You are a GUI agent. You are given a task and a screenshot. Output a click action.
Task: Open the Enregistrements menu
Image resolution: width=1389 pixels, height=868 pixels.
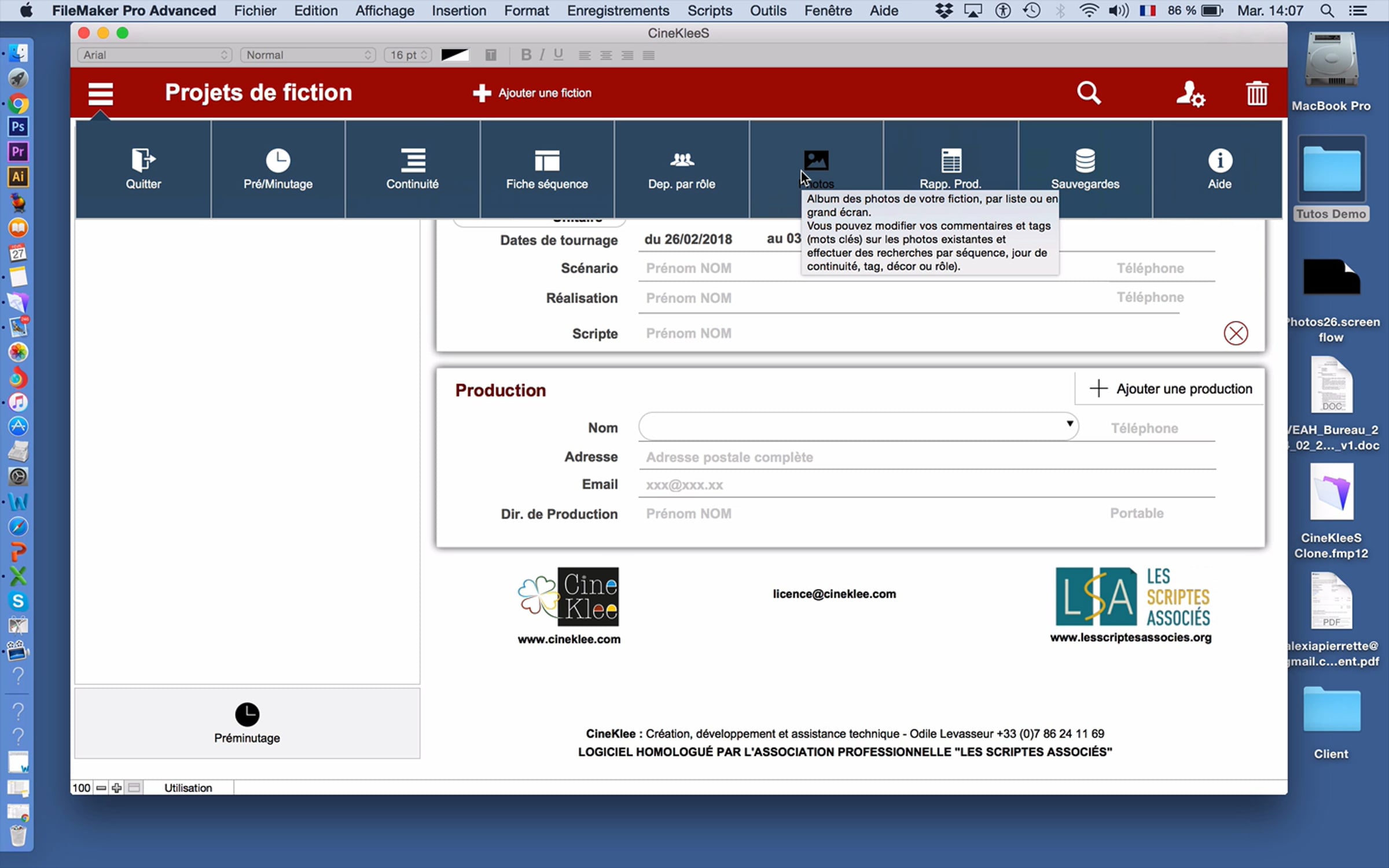(x=618, y=10)
